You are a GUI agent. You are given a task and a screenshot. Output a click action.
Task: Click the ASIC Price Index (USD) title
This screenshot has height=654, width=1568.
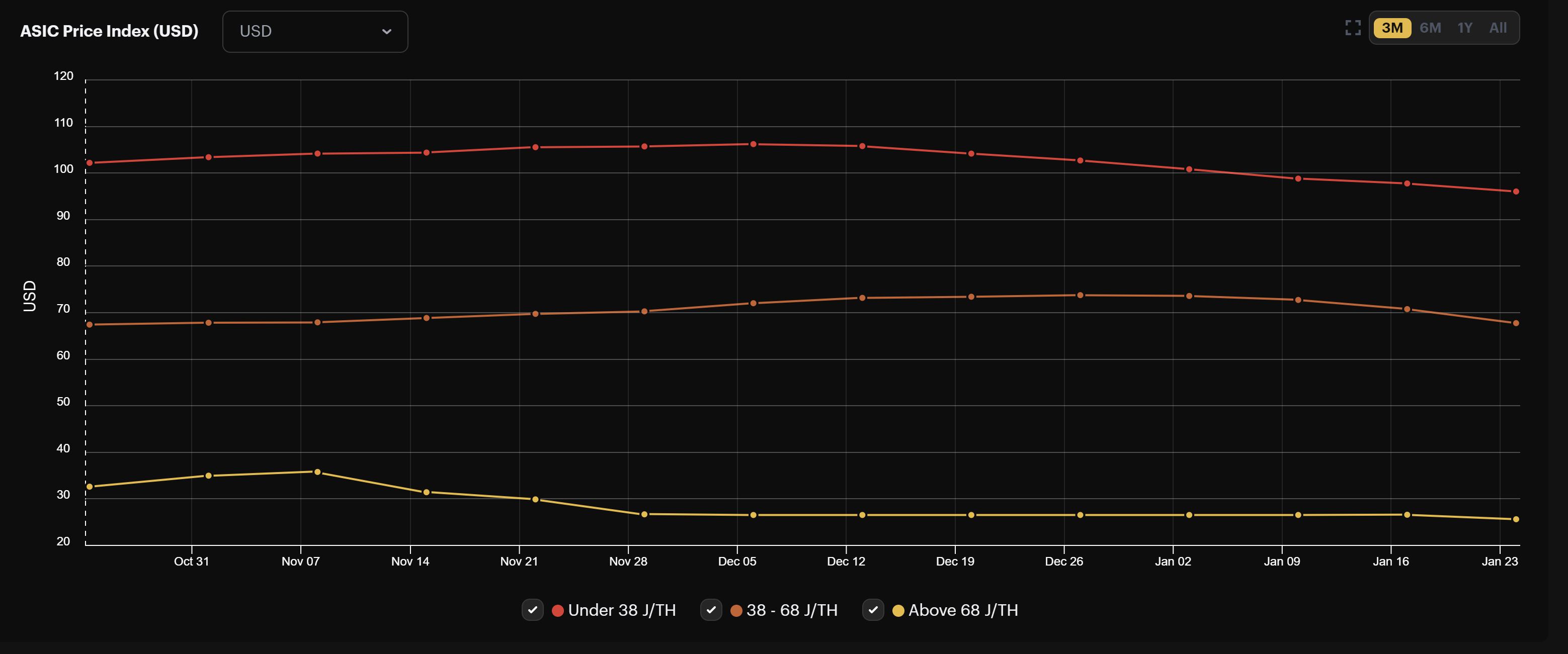point(110,31)
